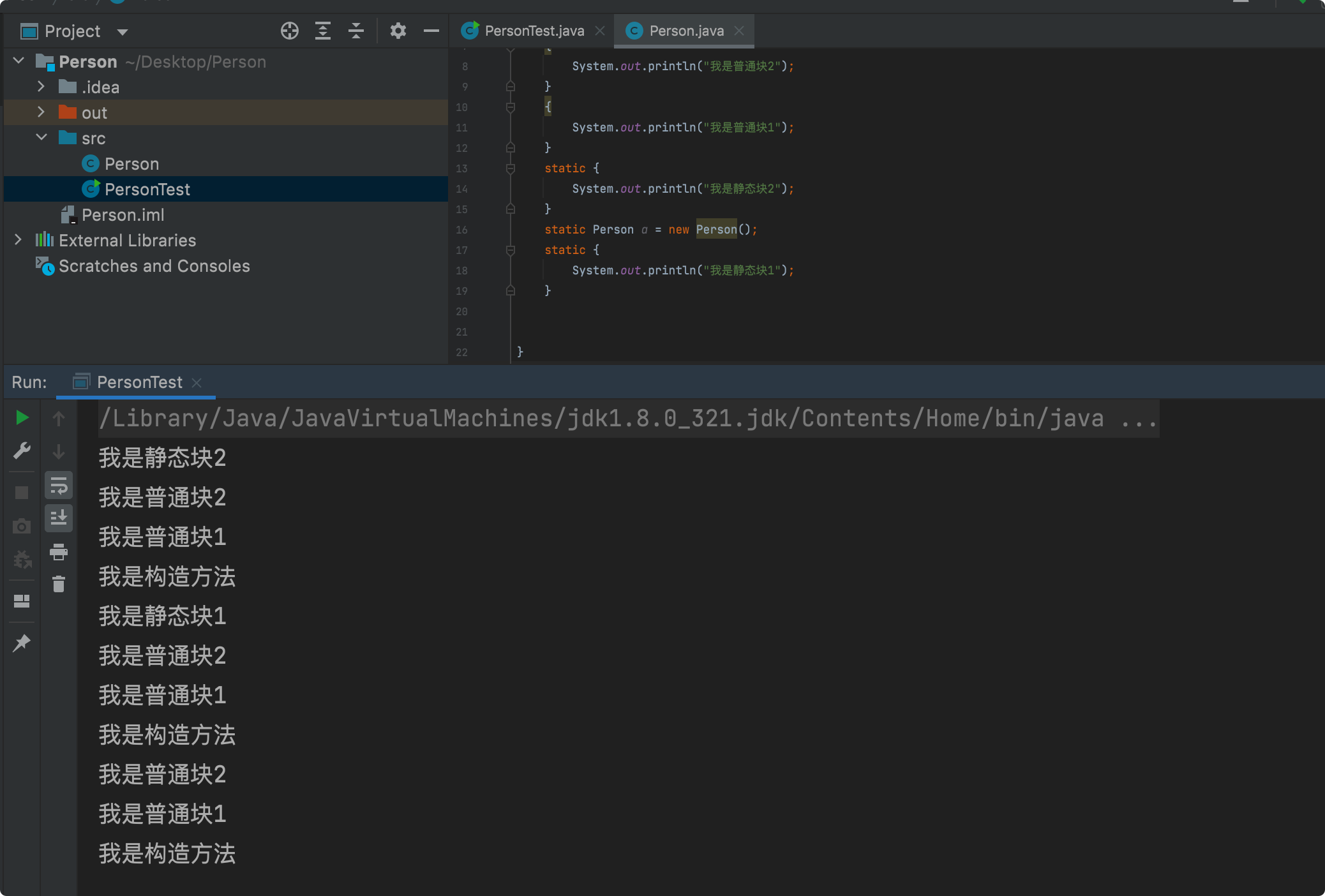Viewport: 1325px width, 896px height.
Task: Toggle scroll to end in console
Action: 59,518
